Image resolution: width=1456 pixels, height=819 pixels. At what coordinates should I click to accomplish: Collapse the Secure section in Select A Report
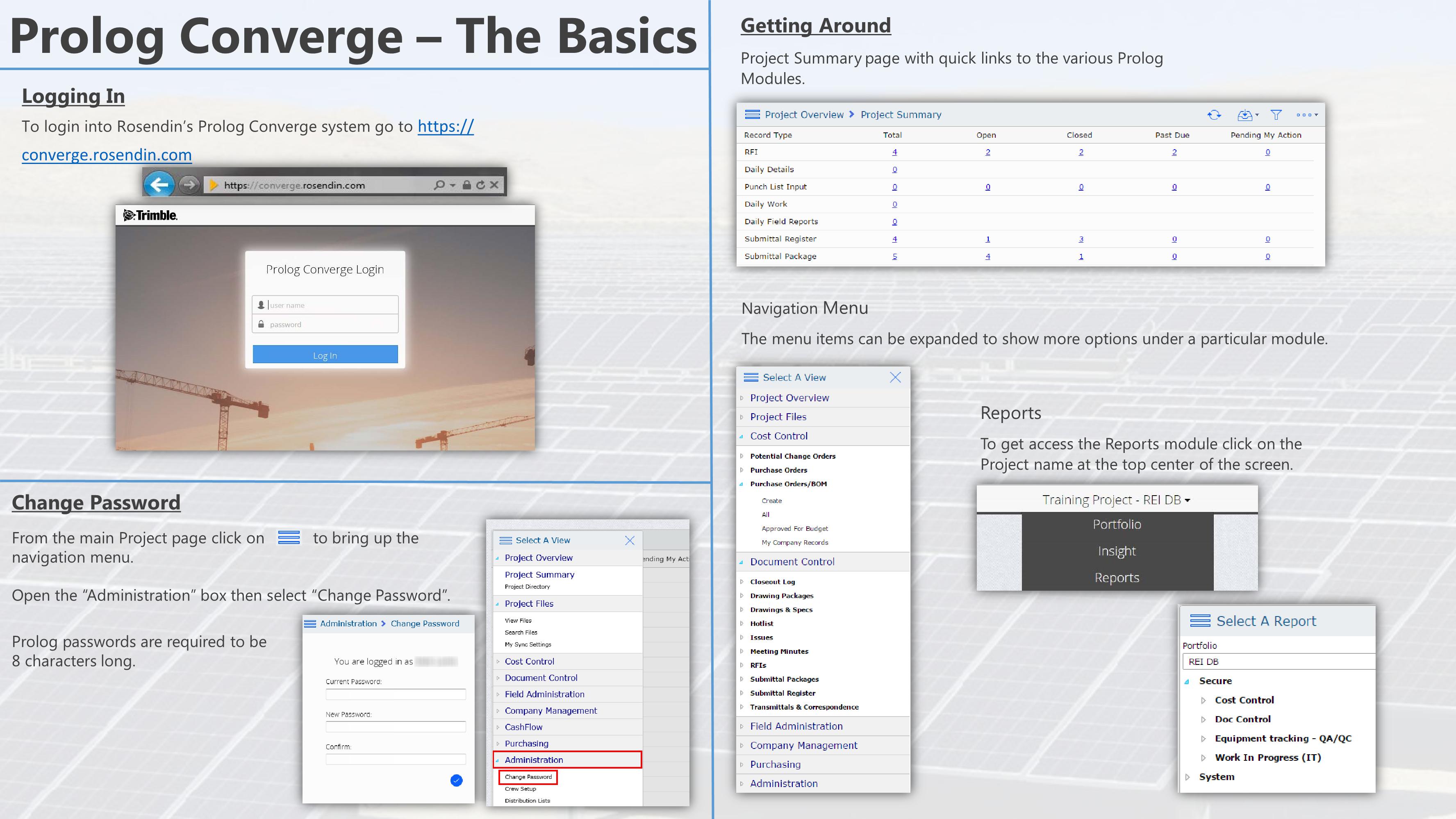click(x=1188, y=680)
